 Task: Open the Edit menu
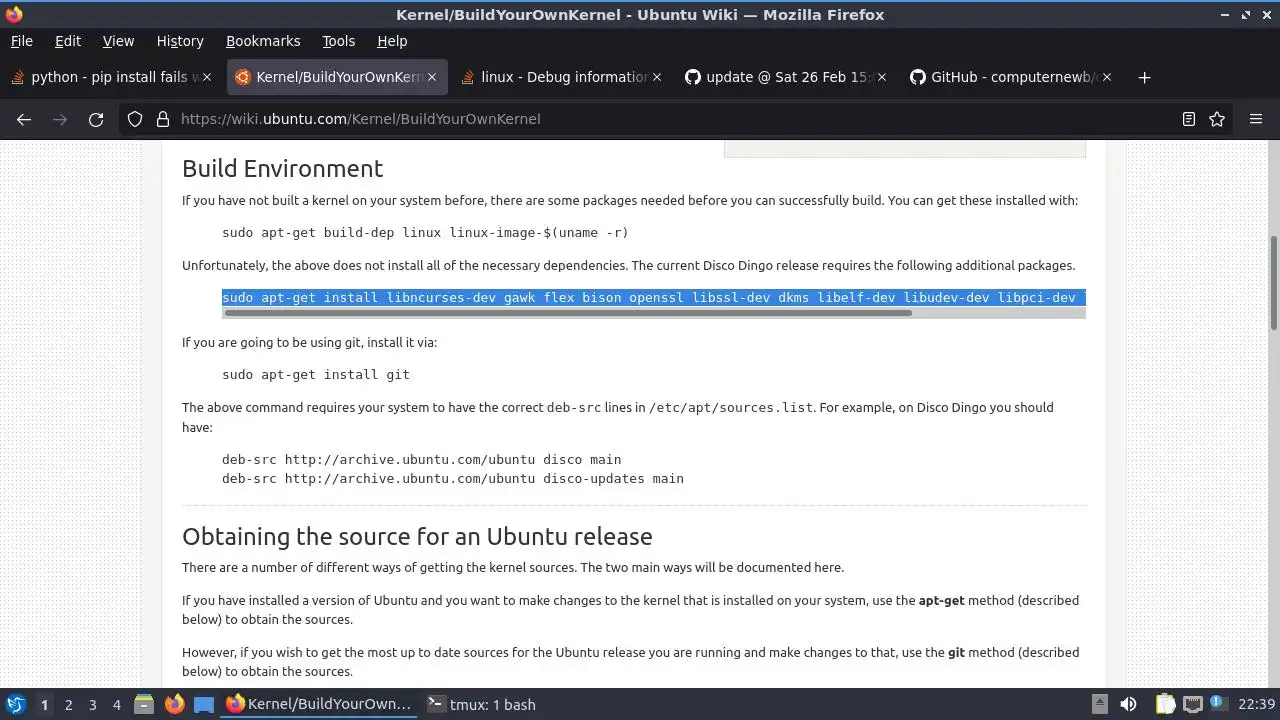click(67, 41)
